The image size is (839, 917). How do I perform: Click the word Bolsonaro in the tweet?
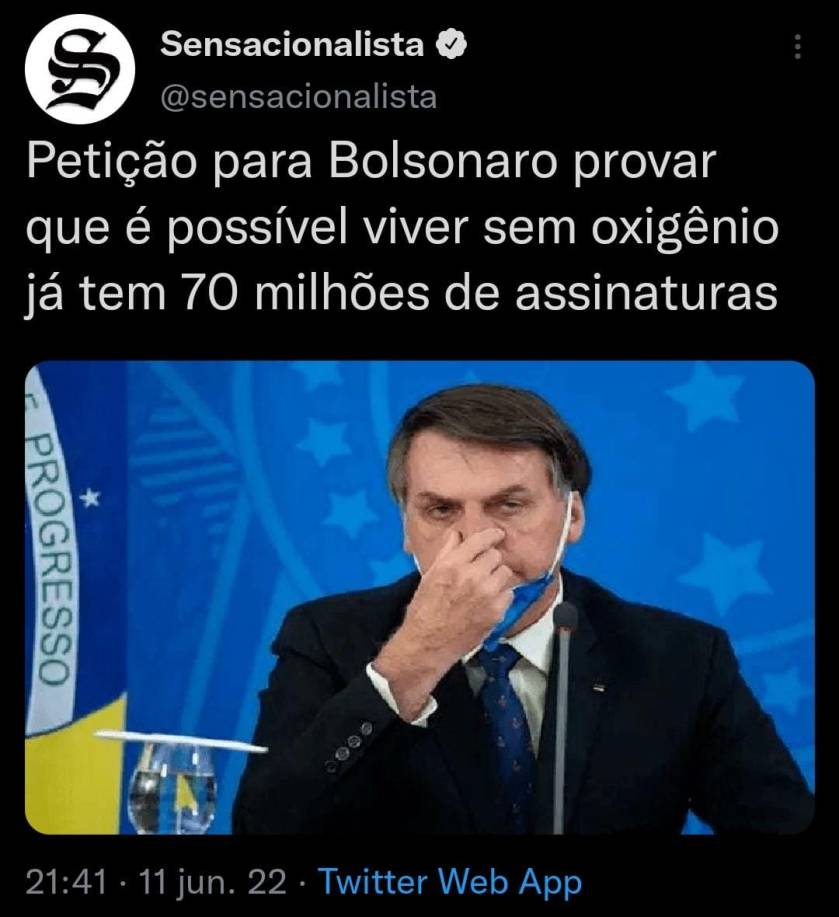(442, 161)
